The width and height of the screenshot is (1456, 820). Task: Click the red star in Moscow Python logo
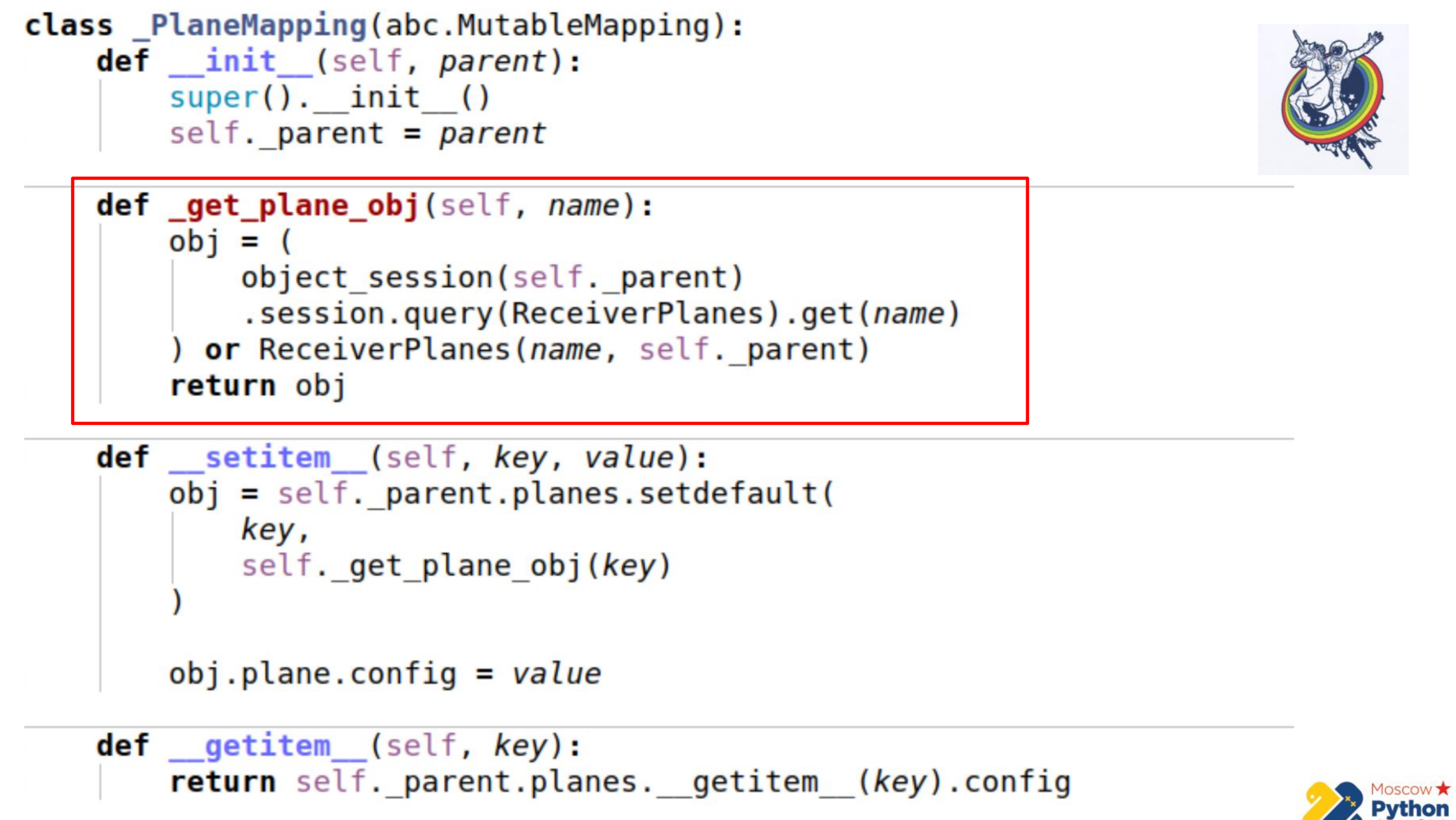pos(1443,788)
